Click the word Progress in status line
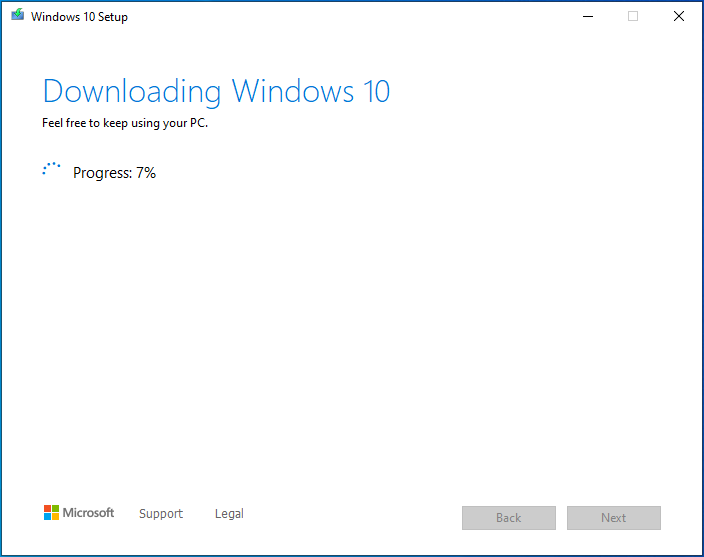Image resolution: width=704 pixels, height=557 pixels. [x=102, y=173]
